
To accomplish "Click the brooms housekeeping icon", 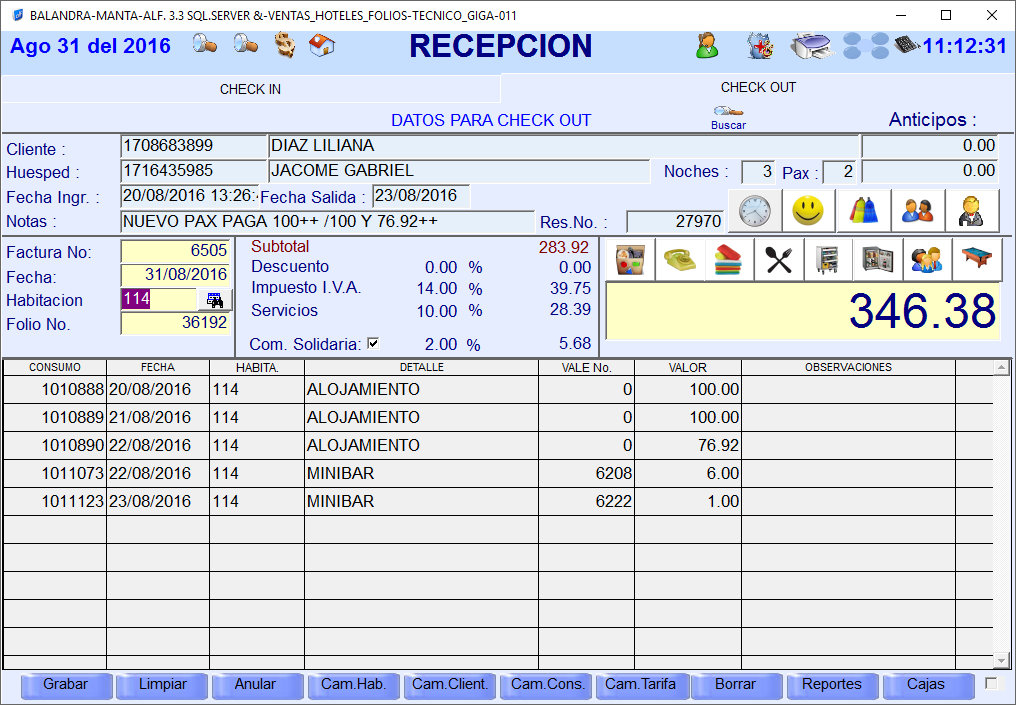I will click(x=863, y=211).
